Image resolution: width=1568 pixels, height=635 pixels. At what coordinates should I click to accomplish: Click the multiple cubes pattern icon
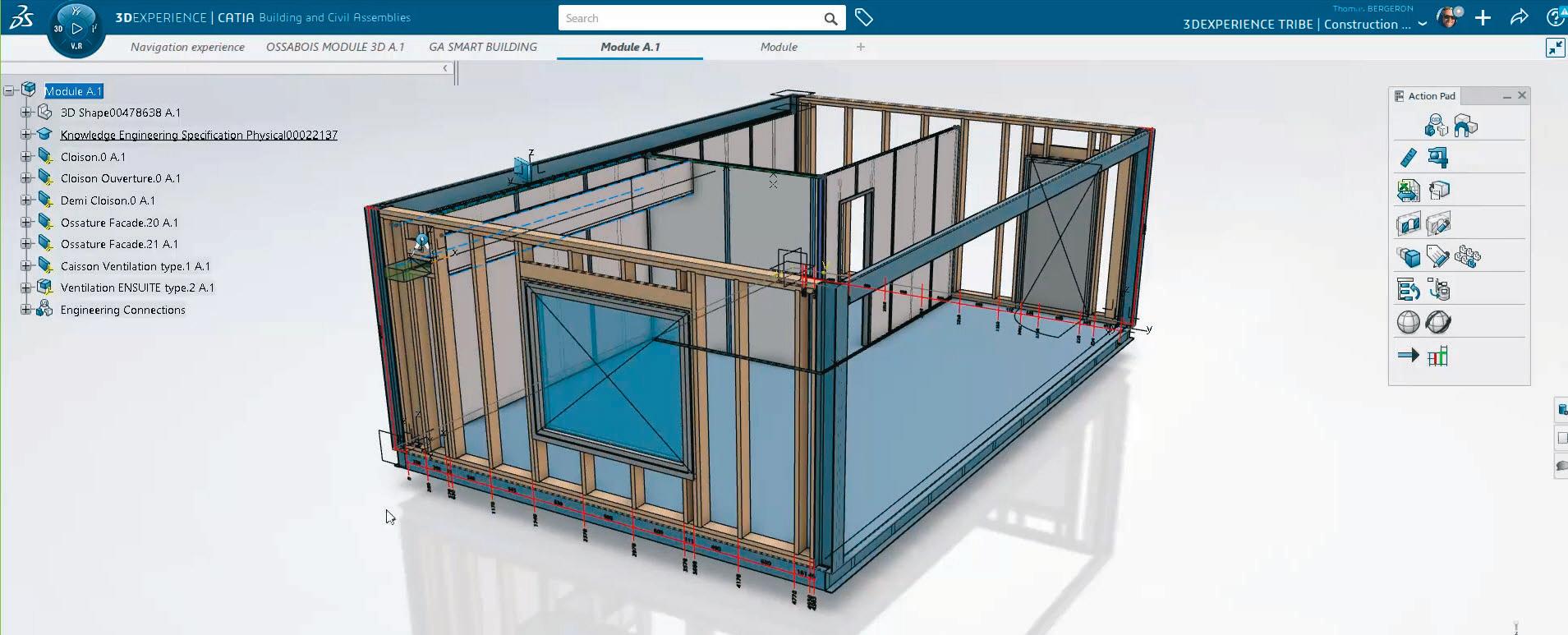1467,257
